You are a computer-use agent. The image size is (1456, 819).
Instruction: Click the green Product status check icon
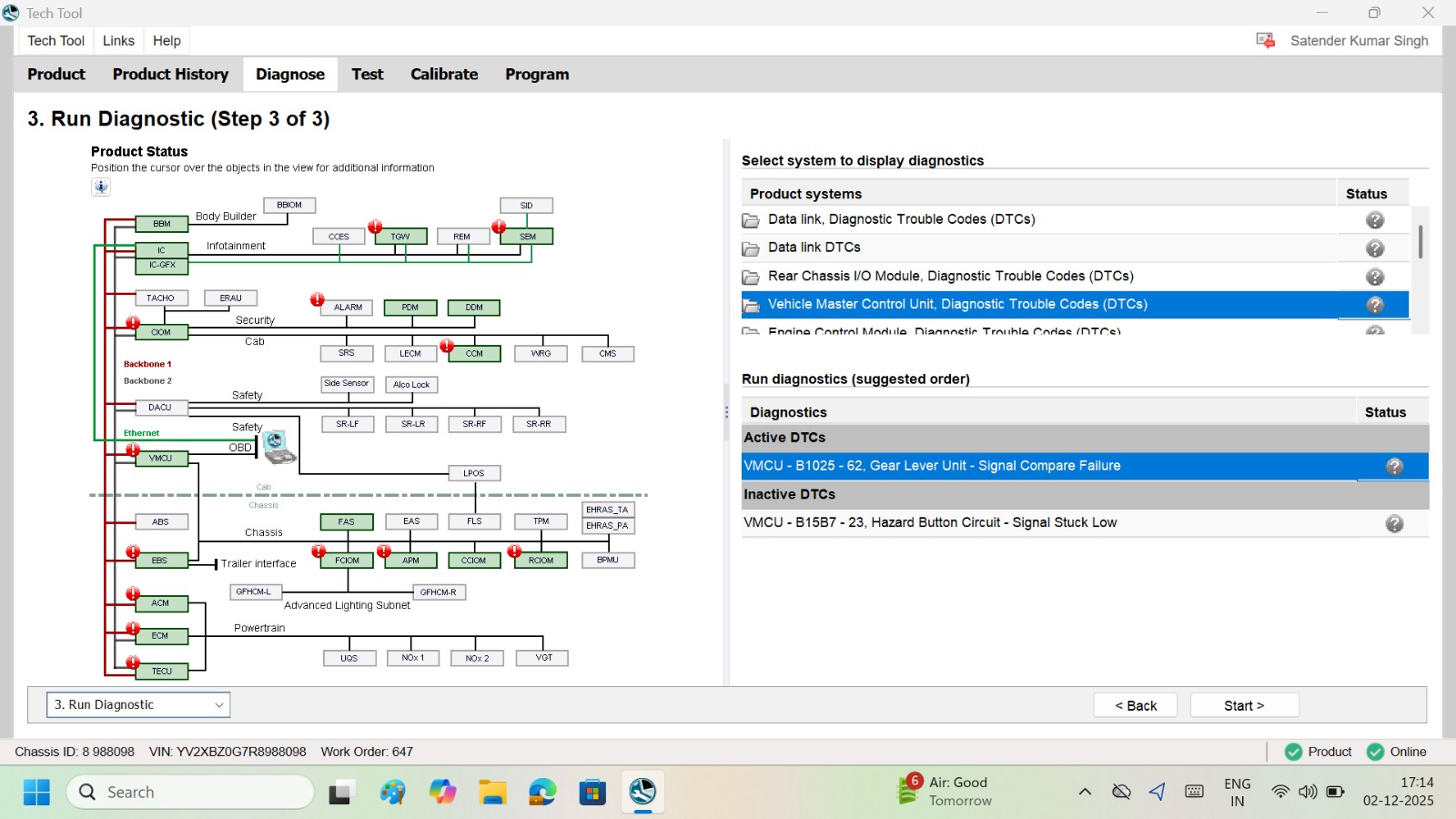pyautogui.click(x=1293, y=752)
